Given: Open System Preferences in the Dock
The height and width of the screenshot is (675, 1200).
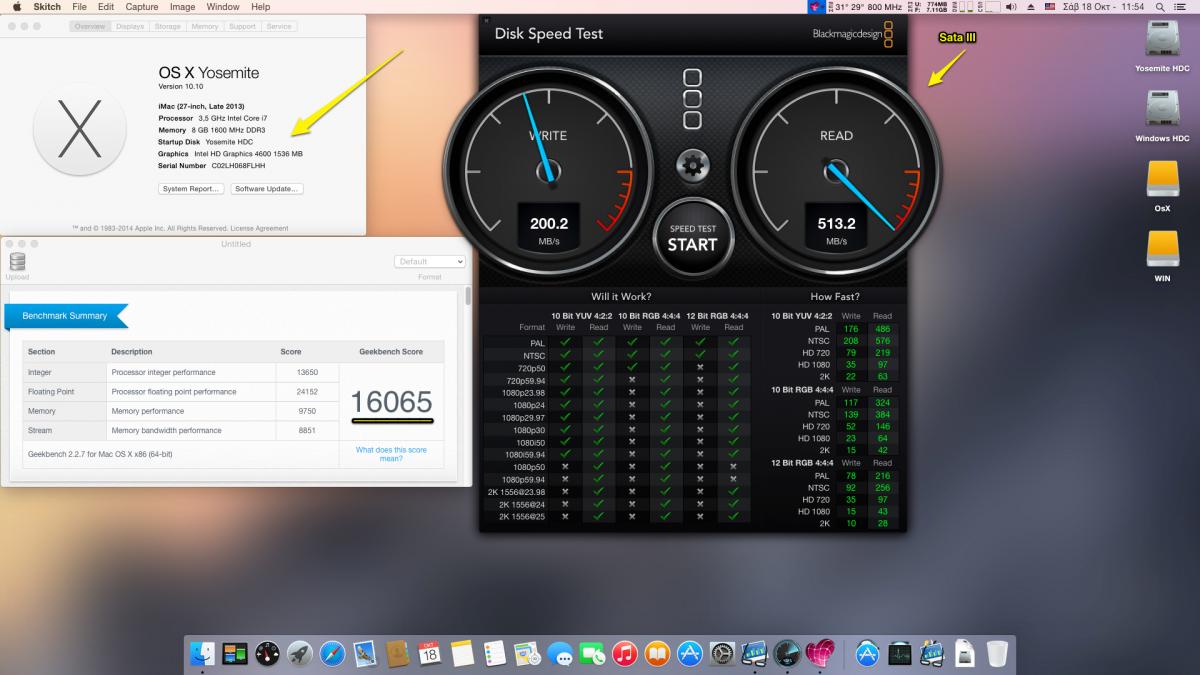Looking at the screenshot, I should (722, 654).
